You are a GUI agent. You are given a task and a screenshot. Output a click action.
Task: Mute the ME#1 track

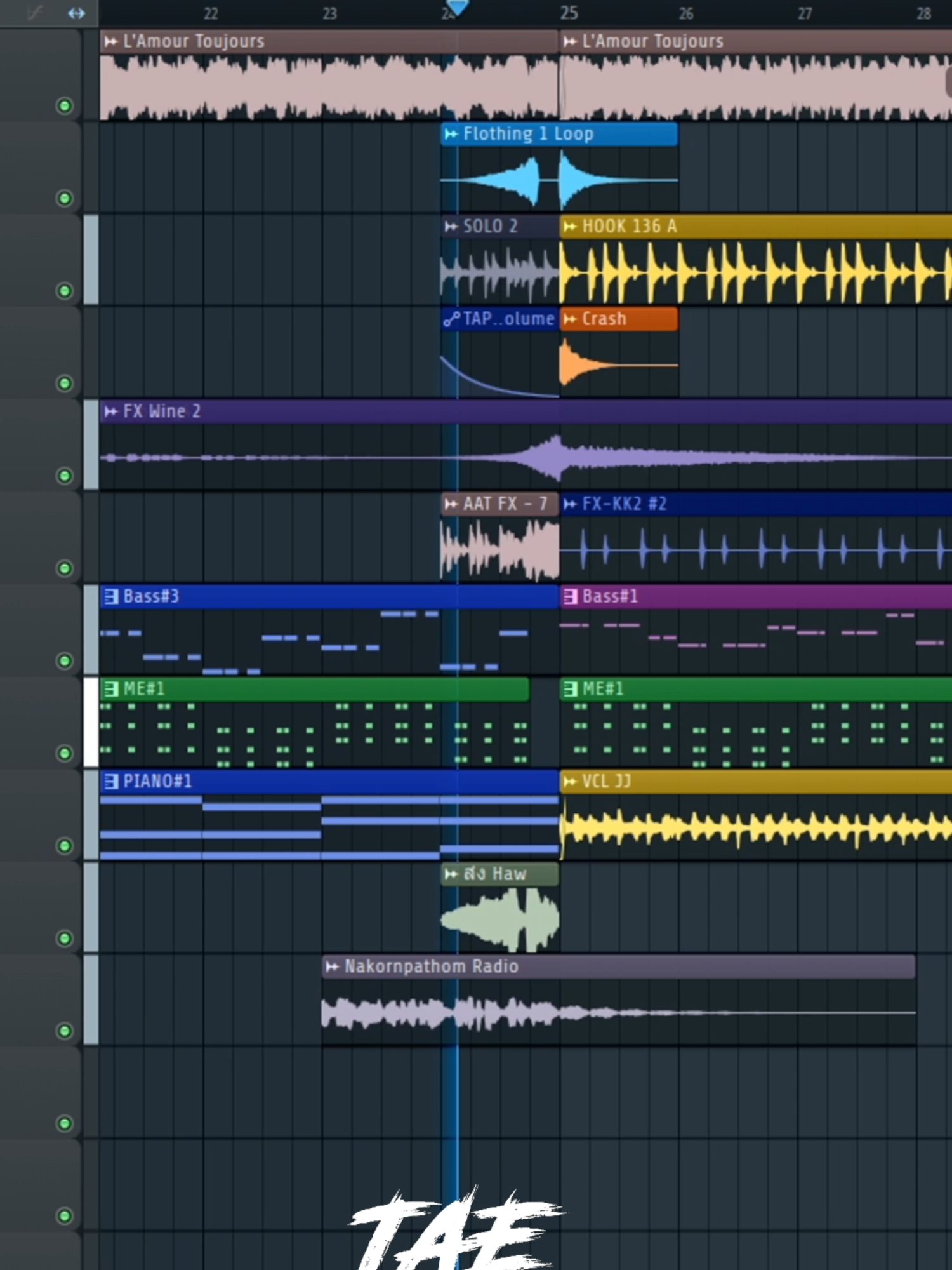coord(64,754)
